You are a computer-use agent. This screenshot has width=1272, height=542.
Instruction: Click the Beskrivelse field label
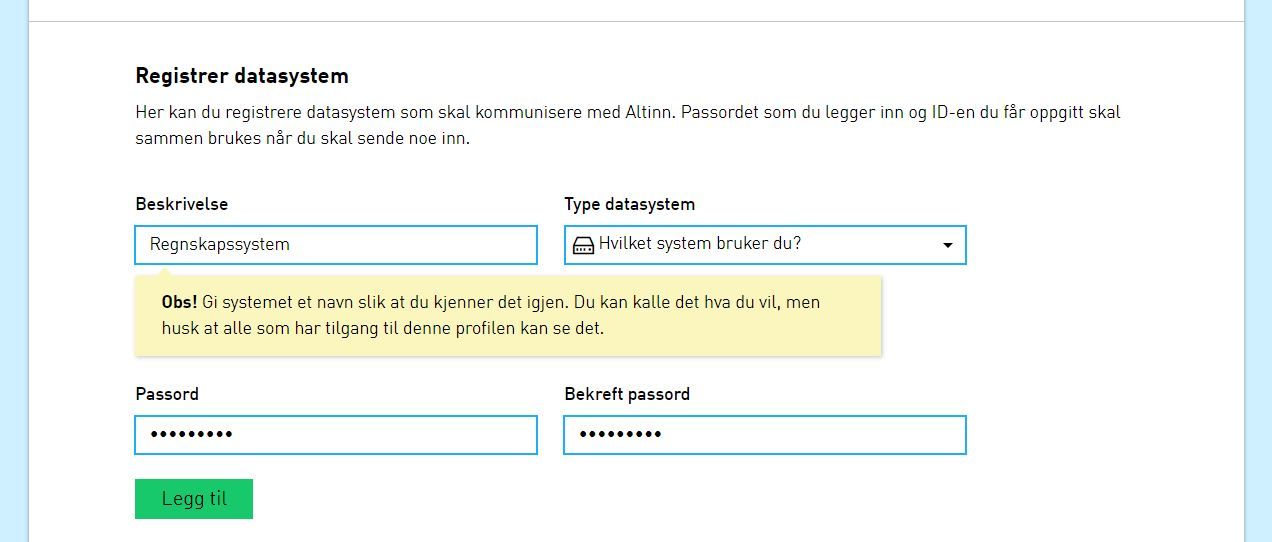point(182,204)
